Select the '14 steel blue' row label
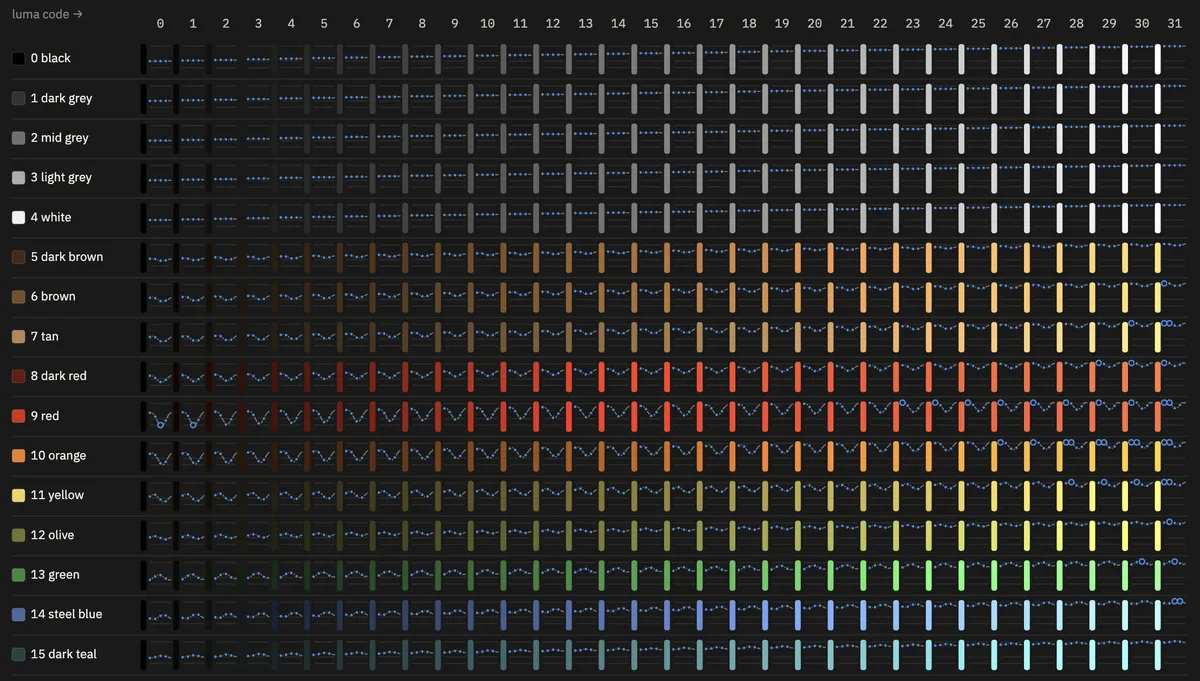The image size is (1200, 681). point(67,614)
